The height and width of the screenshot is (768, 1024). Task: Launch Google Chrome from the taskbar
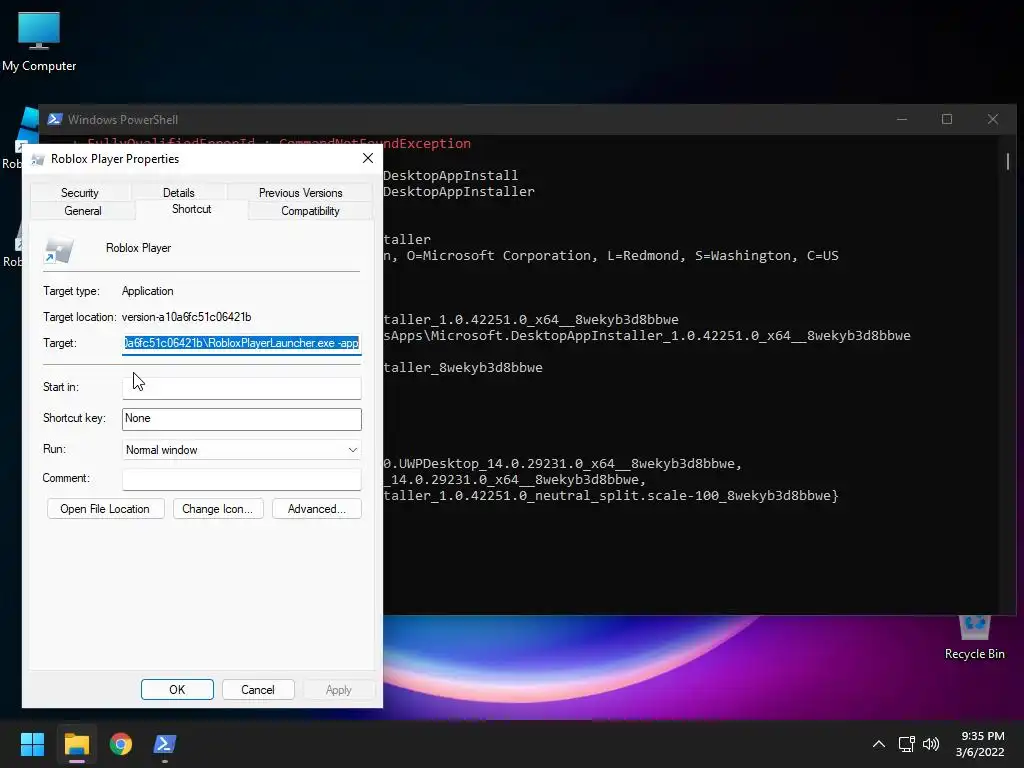click(121, 744)
